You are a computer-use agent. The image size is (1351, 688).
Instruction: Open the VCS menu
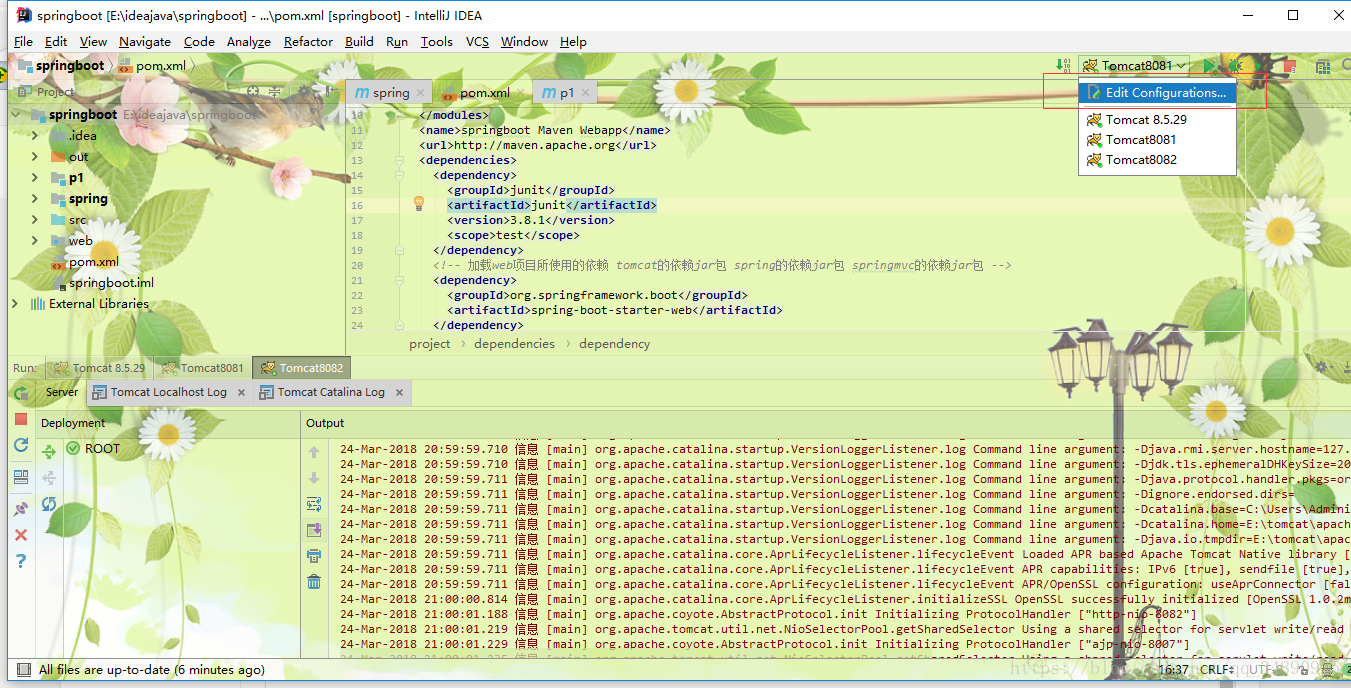point(478,42)
